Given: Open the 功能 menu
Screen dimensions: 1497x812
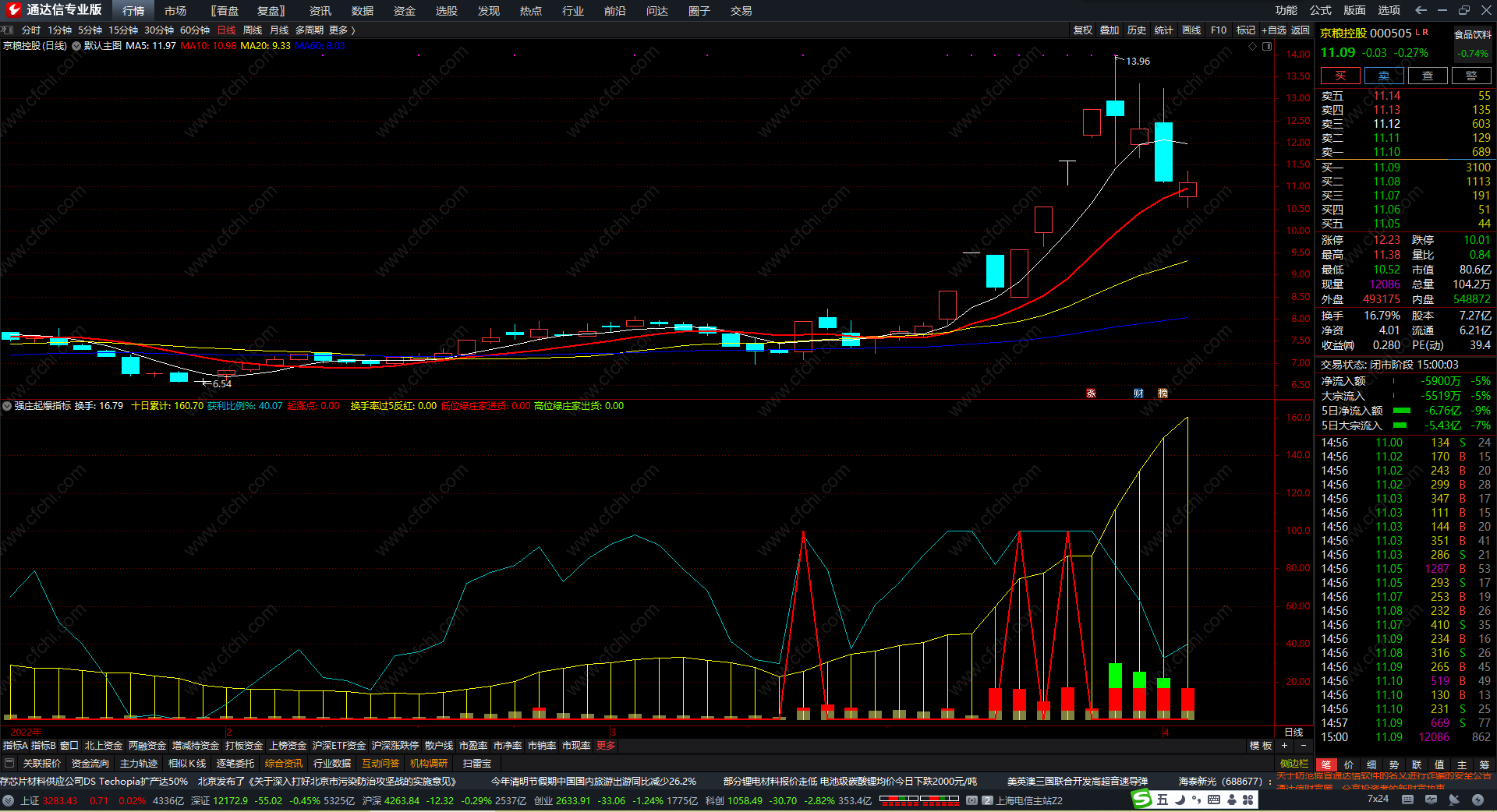Looking at the screenshot, I should point(1286,10).
